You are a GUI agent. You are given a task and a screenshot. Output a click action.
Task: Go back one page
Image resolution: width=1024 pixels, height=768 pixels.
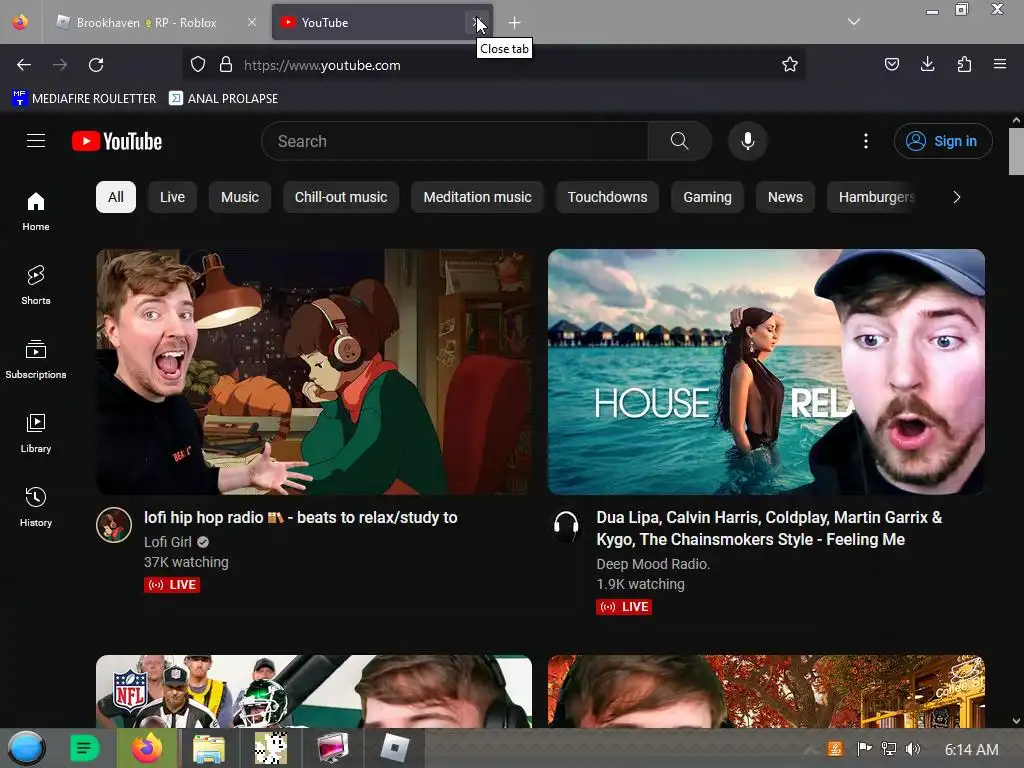[x=24, y=65]
